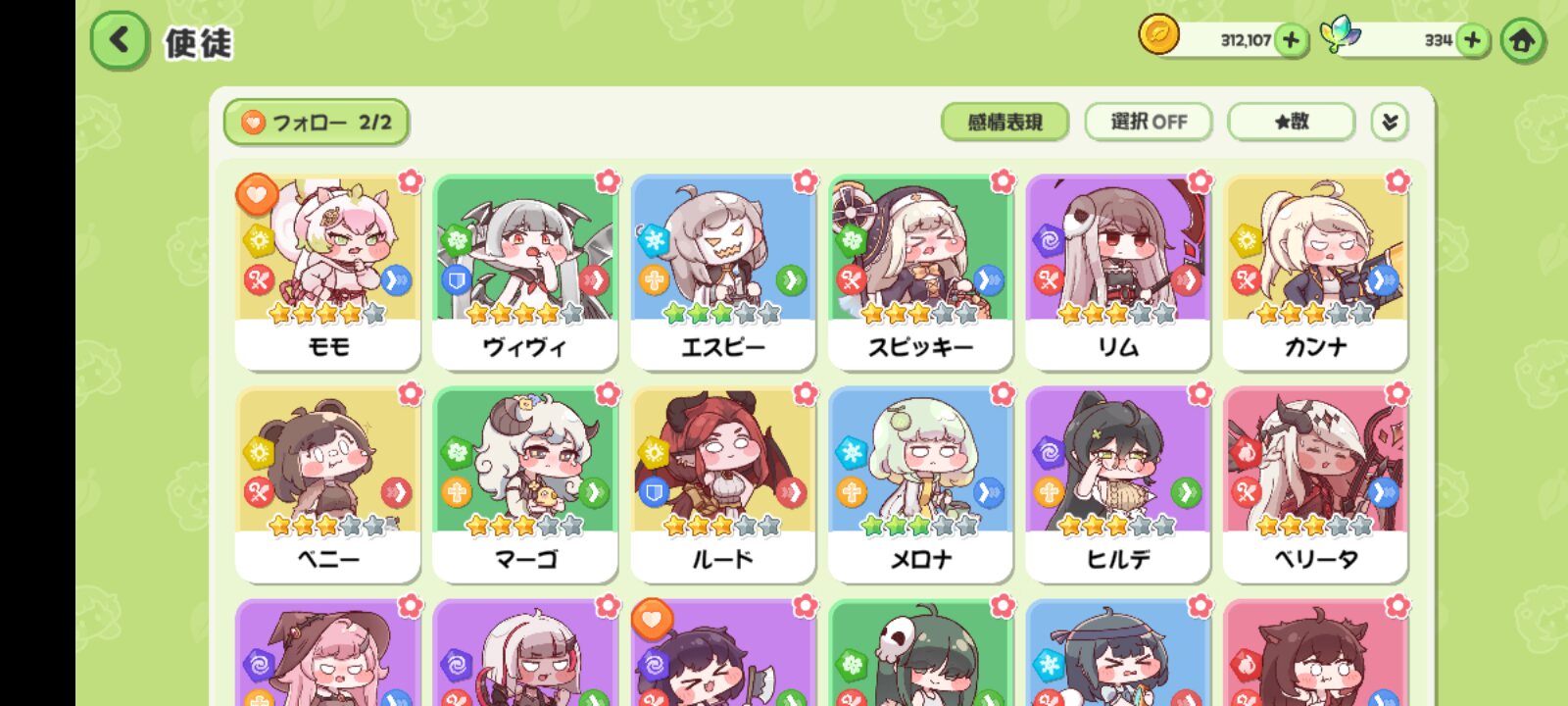This screenshot has height=706, width=1568.
Task: Open the リム character card
Action: 1118,273
